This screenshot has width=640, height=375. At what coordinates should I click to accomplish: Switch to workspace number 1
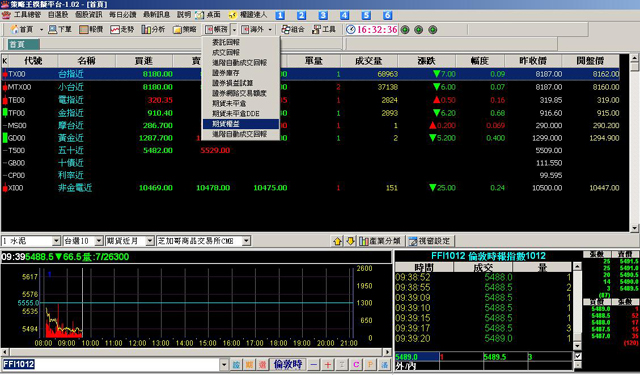(280, 15)
